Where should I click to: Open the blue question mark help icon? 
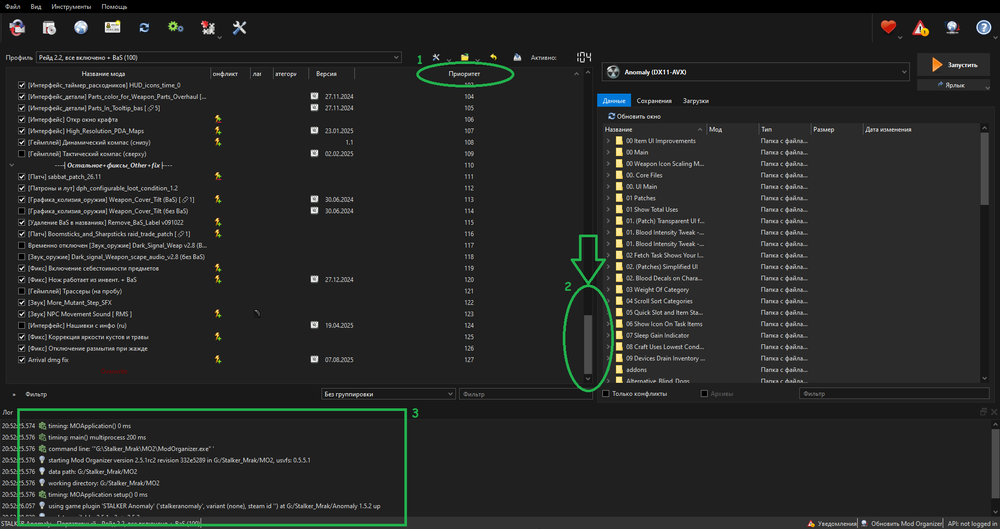tap(984, 27)
